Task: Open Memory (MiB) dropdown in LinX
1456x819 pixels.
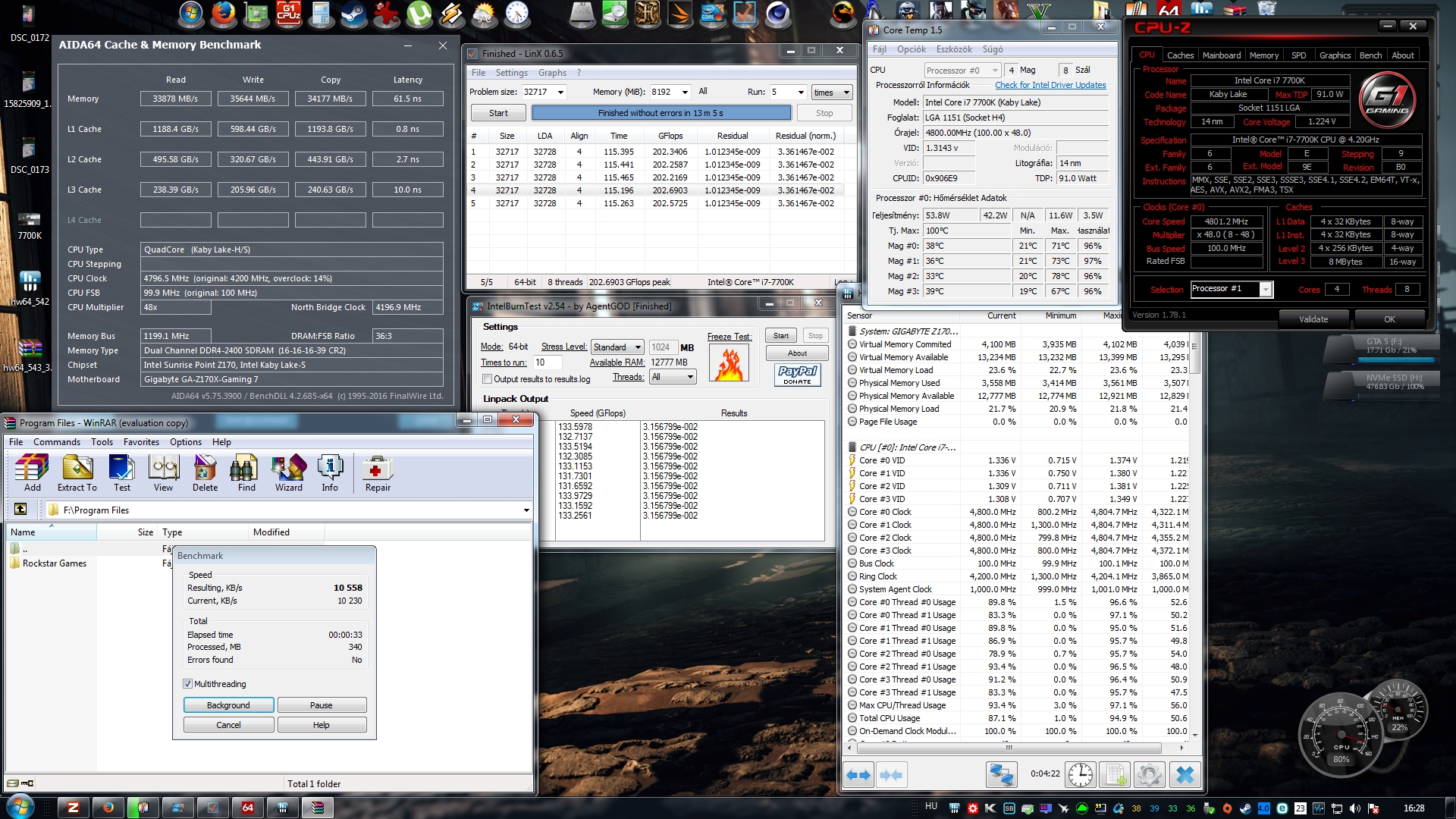Action: pos(685,92)
